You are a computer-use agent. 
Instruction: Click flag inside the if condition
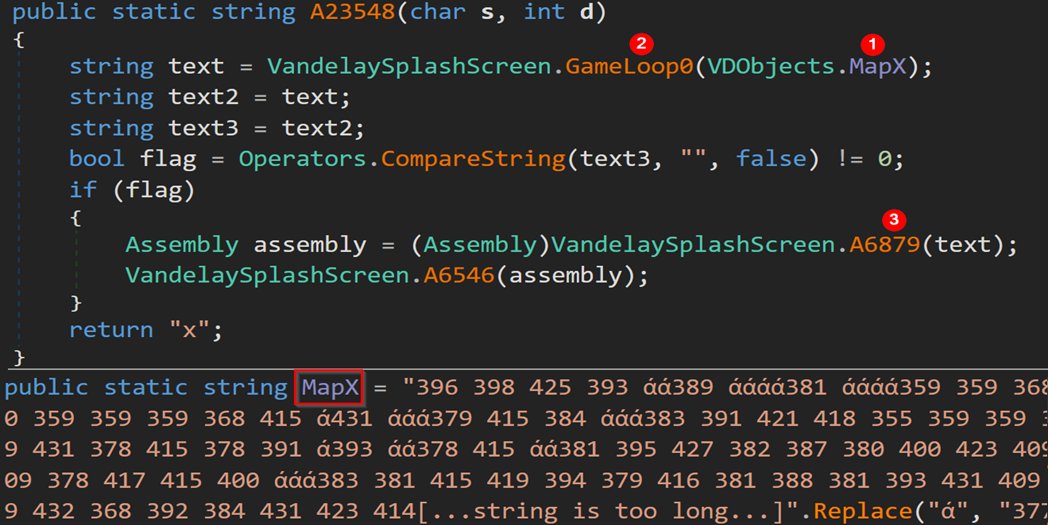pos(154,190)
